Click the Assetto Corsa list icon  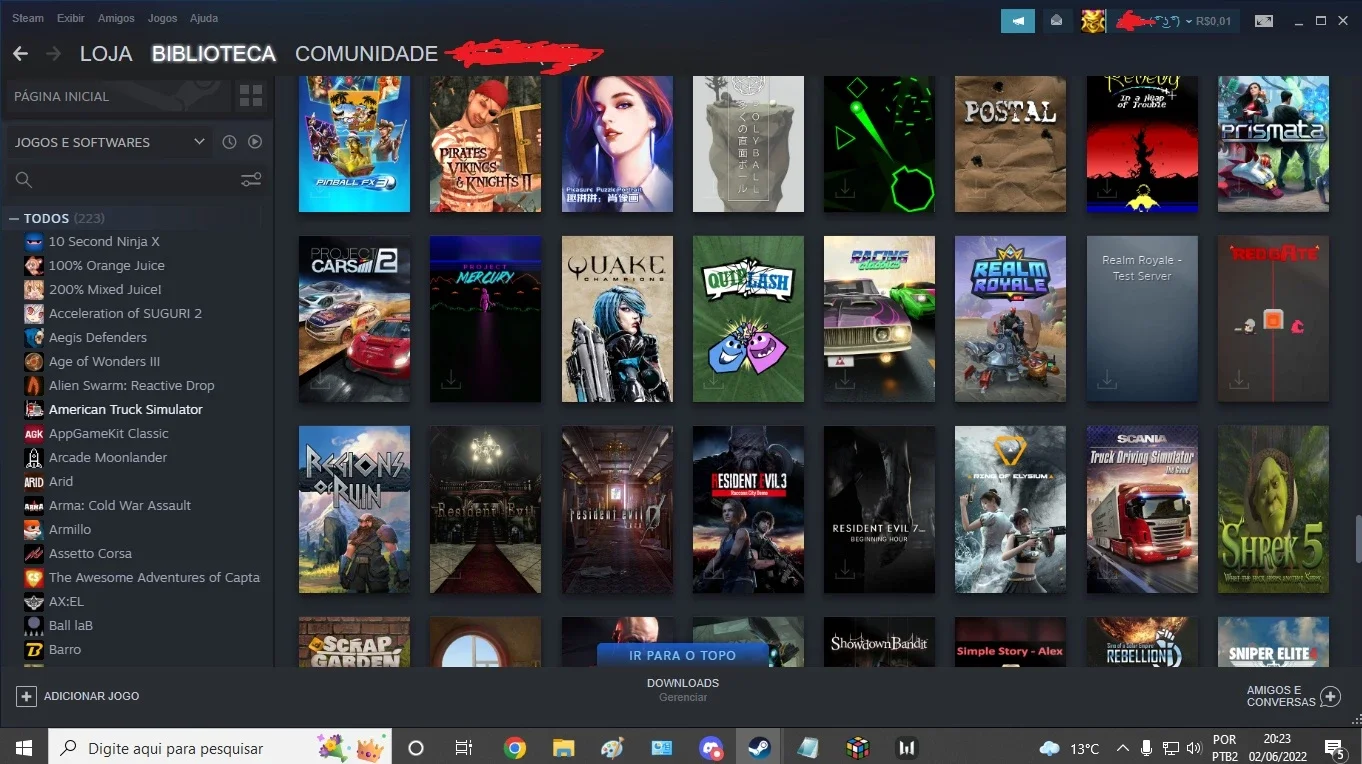pyautogui.click(x=34, y=553)
